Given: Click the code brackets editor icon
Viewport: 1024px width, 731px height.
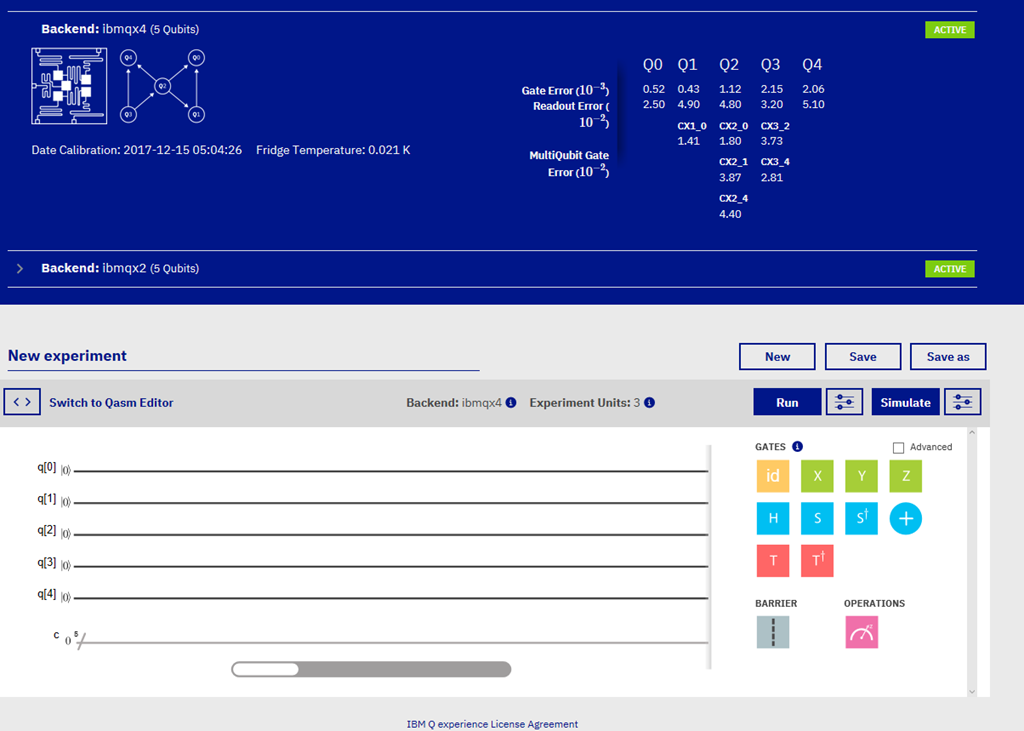Looking at the screenshot, I should pyautogui.click(x=22, y=402).
